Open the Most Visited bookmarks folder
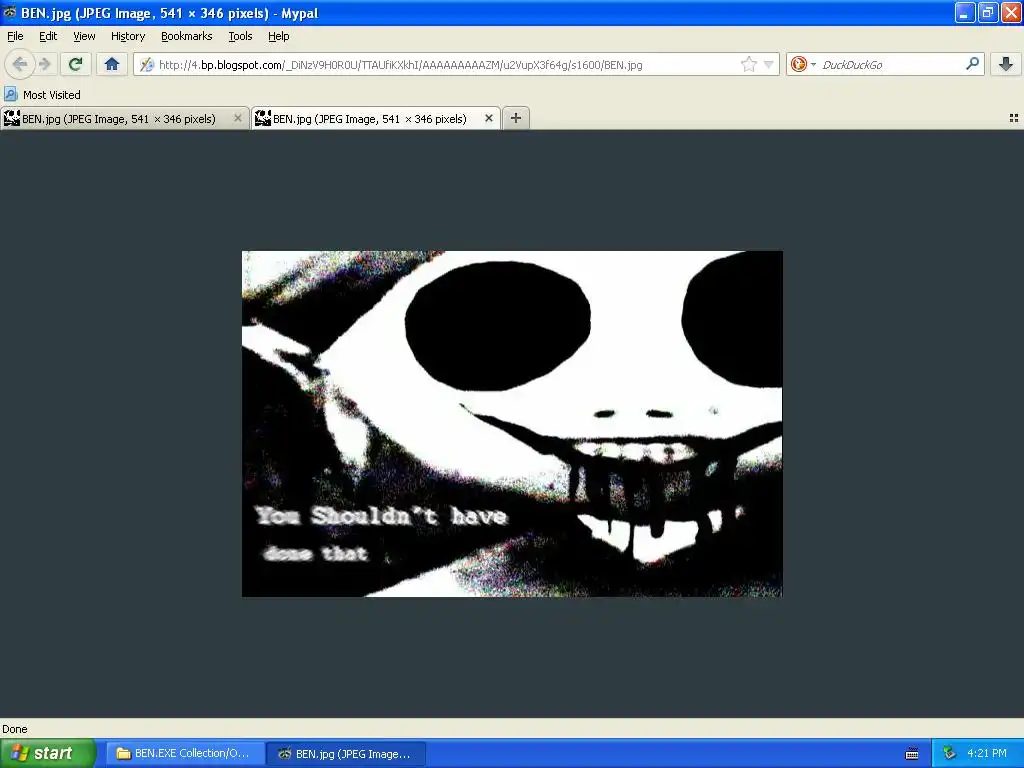1024x768 pixels. (42, 95)
